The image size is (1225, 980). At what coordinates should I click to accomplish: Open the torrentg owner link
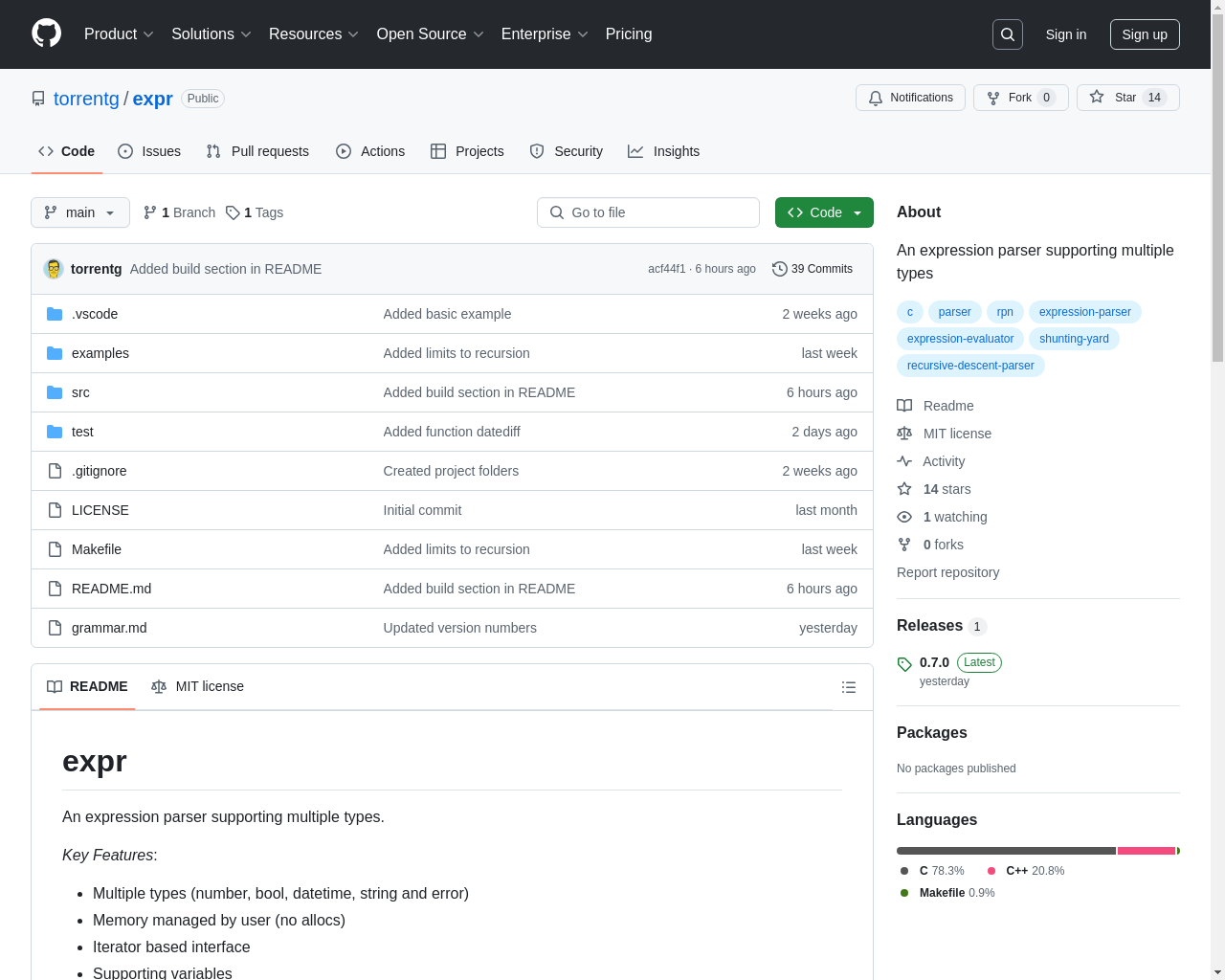tap(86, 99)
